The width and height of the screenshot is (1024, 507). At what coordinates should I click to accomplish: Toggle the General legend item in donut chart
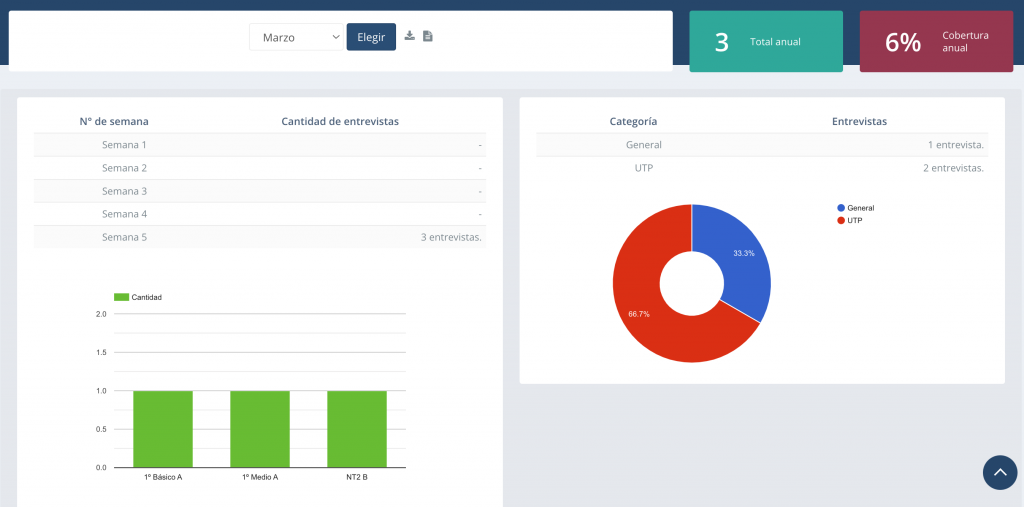(854, 208)
